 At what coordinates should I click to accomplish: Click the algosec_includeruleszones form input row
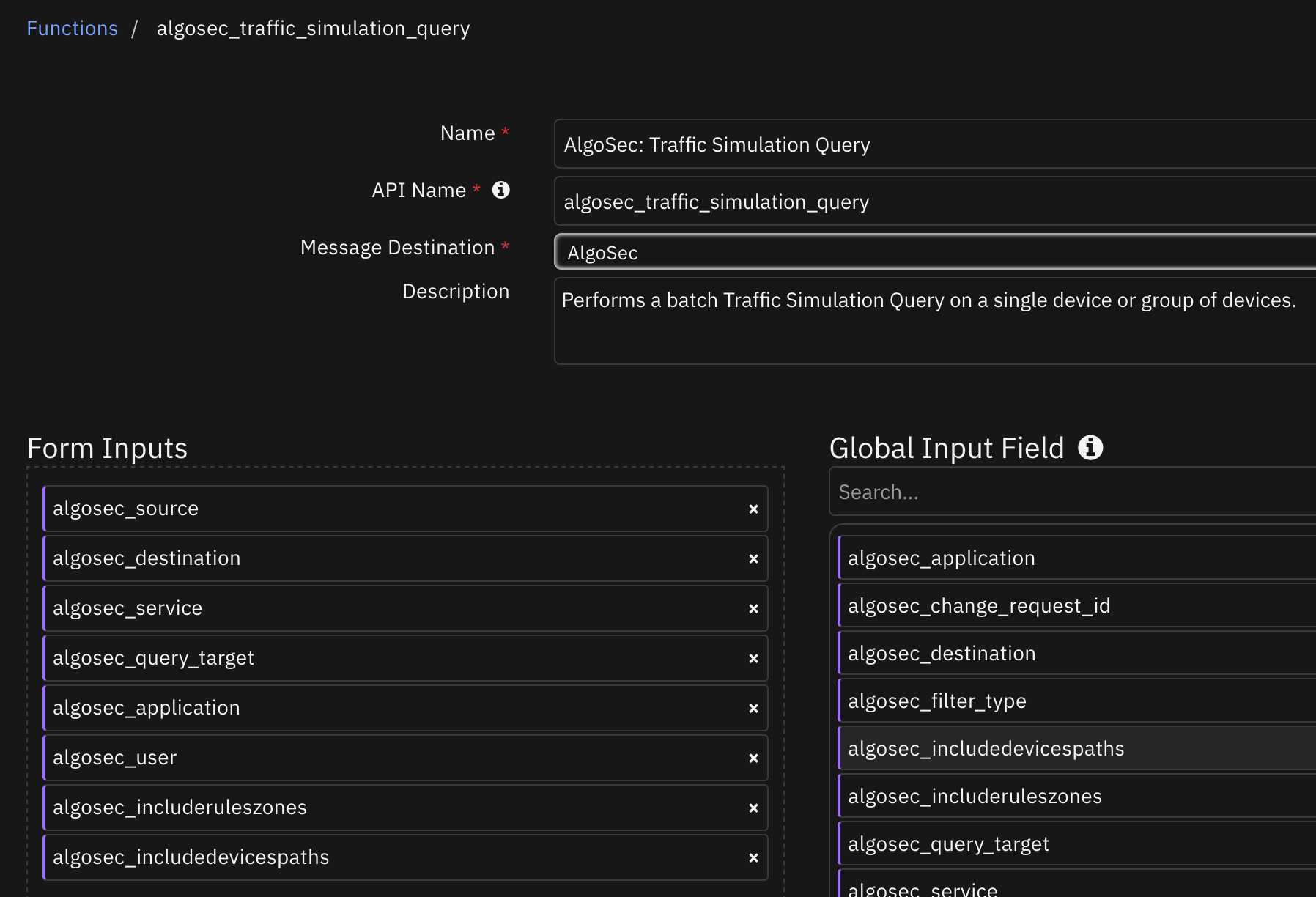click(x=405, y=808)
